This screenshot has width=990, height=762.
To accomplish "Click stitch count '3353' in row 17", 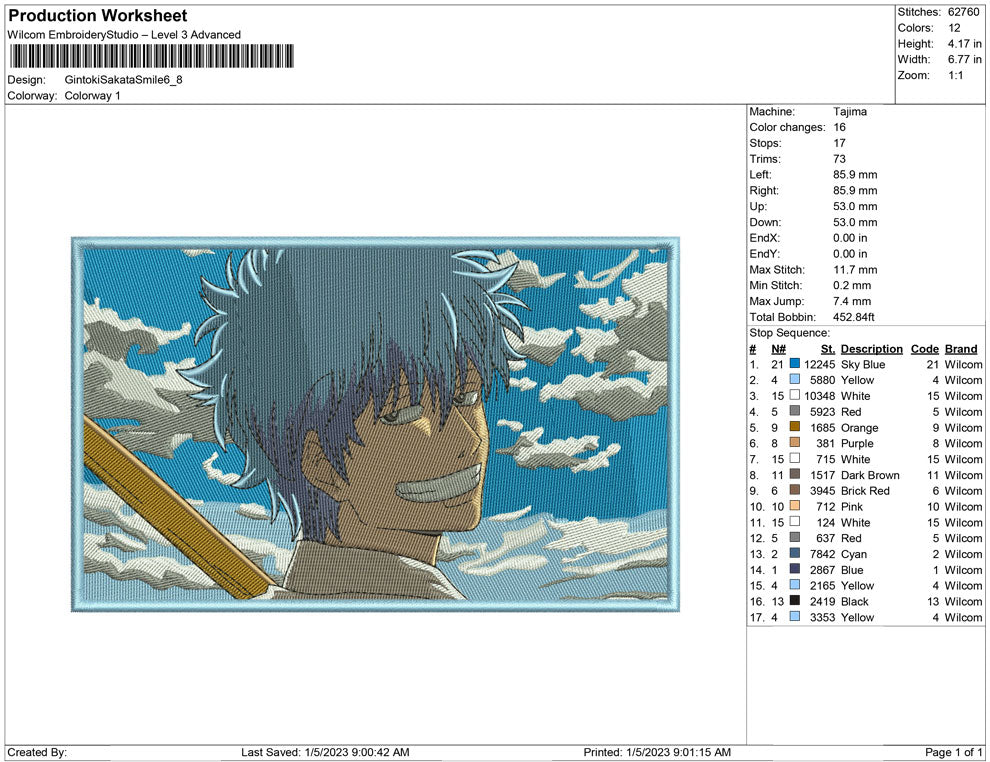I will pos(823,617).
